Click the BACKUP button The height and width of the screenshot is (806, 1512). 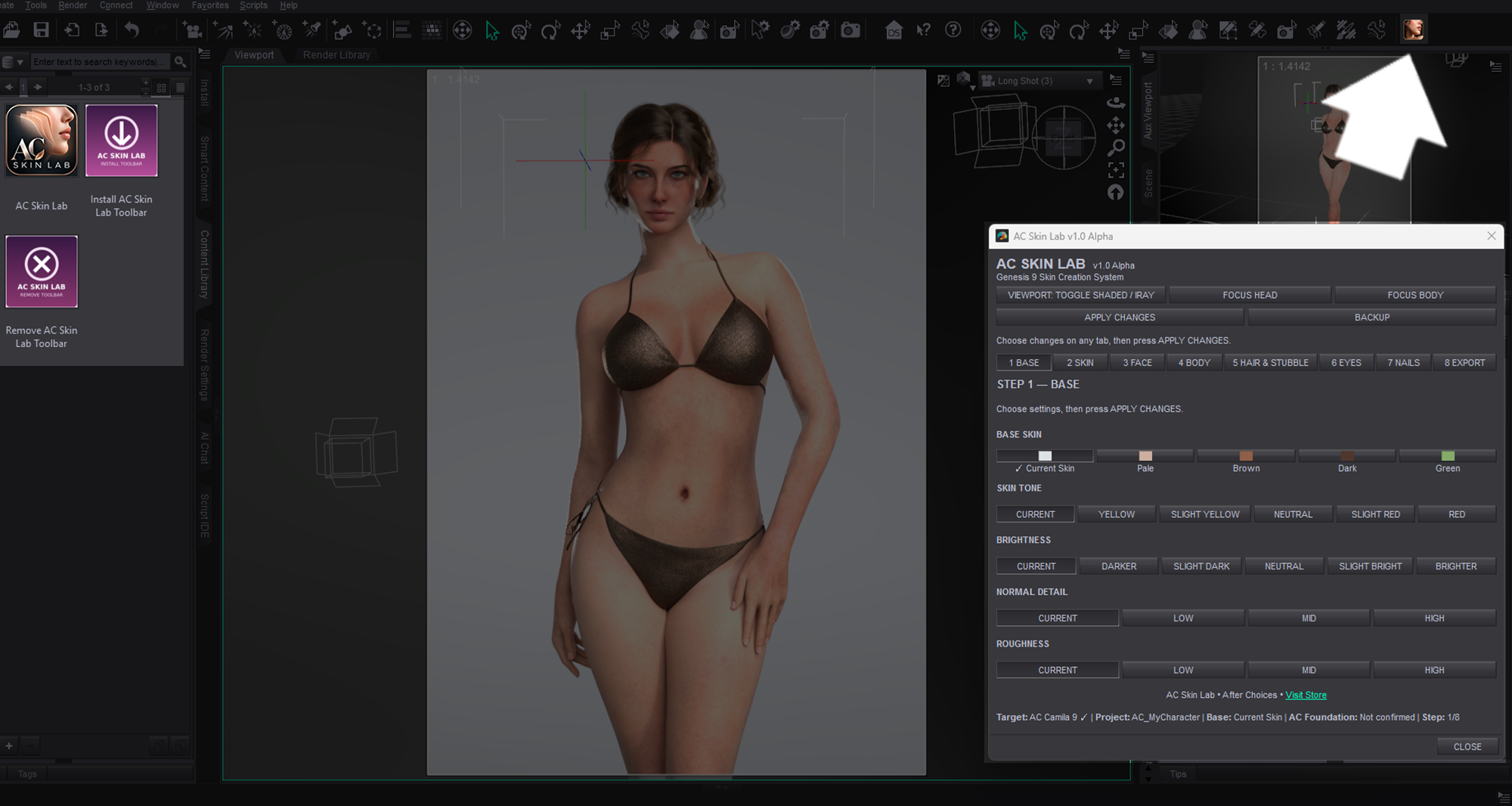[1372, 318]
